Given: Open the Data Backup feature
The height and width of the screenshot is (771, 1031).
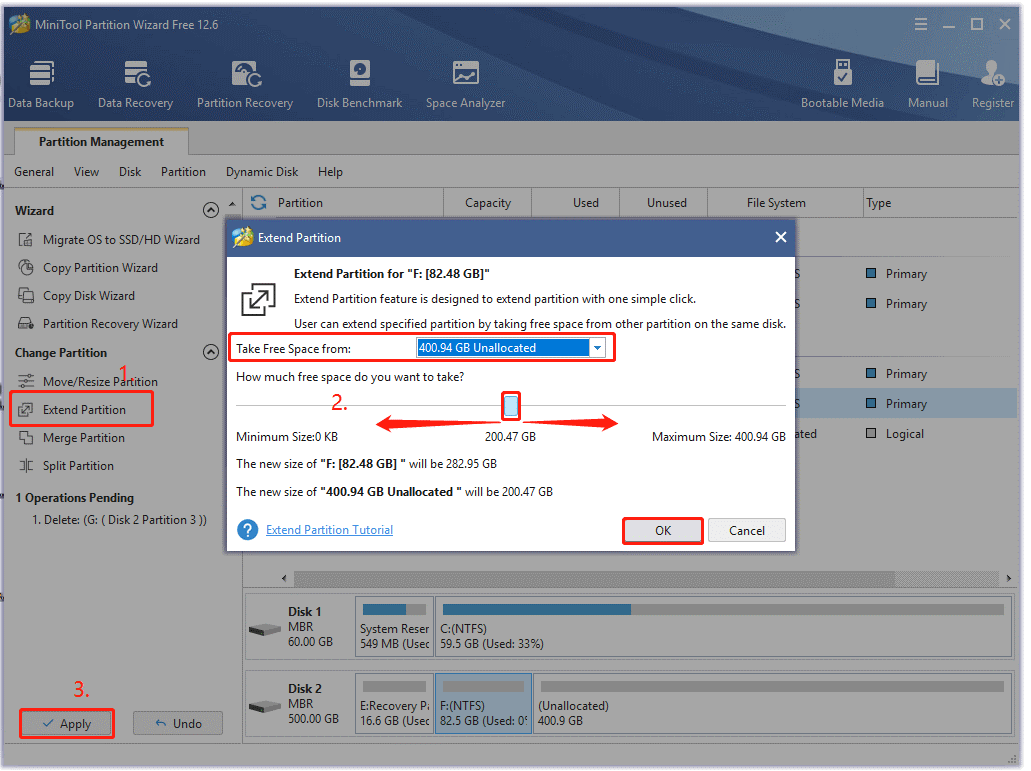Looking at the screenshot, I should [41, 83].
